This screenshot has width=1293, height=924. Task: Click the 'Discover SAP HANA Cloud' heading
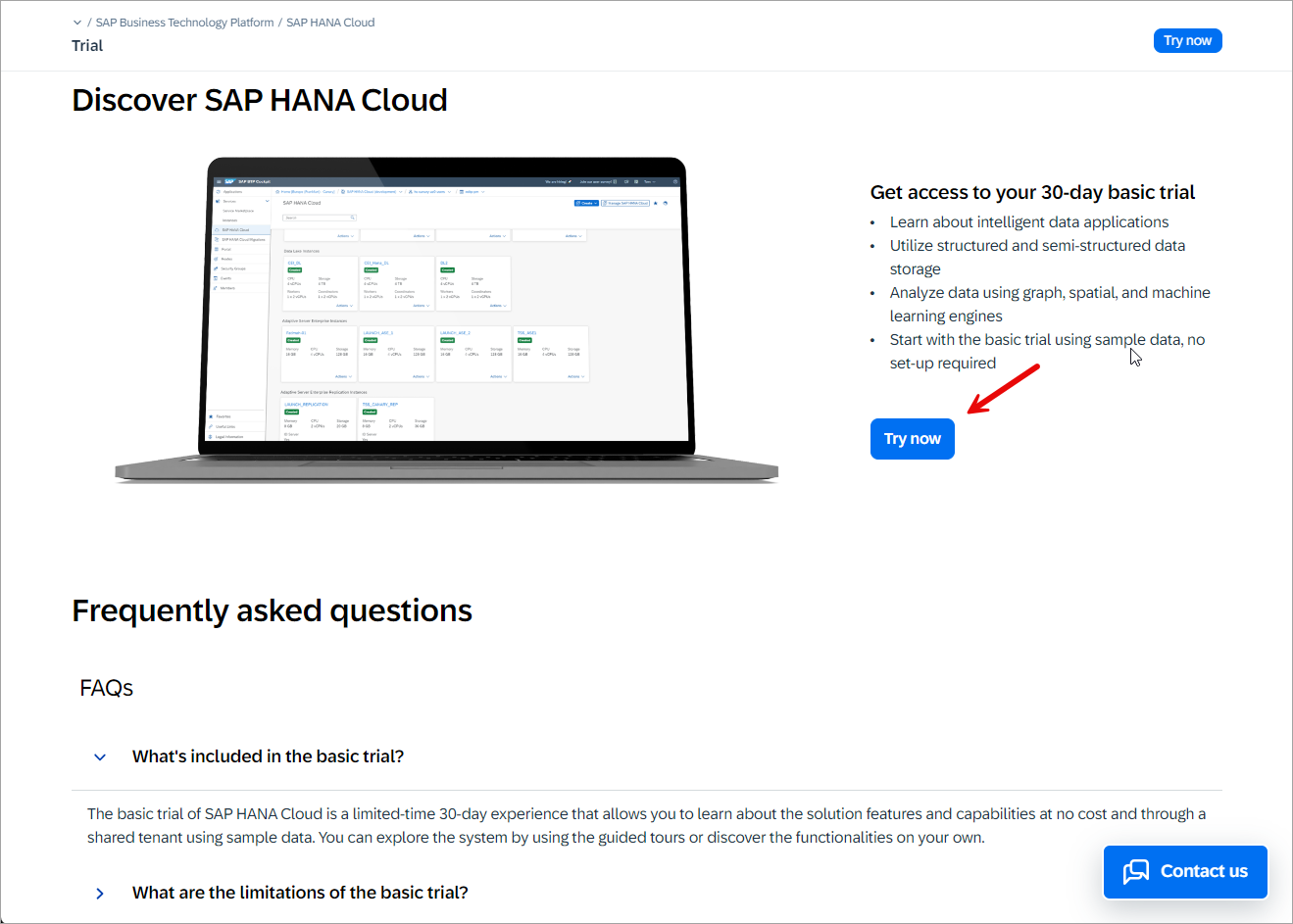click(x=260, y=100)
